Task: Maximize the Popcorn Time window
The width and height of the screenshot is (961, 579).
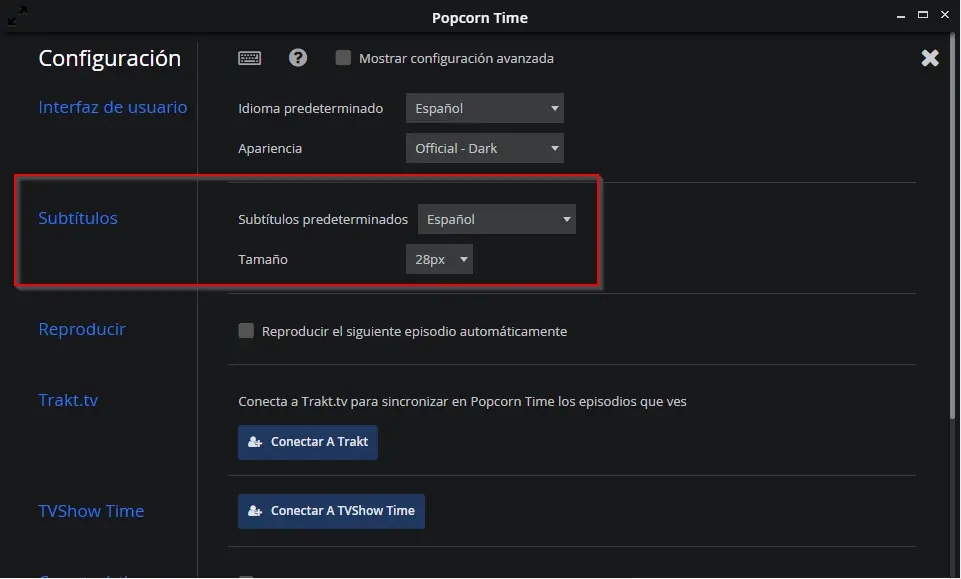Action: tap(922, 15)
